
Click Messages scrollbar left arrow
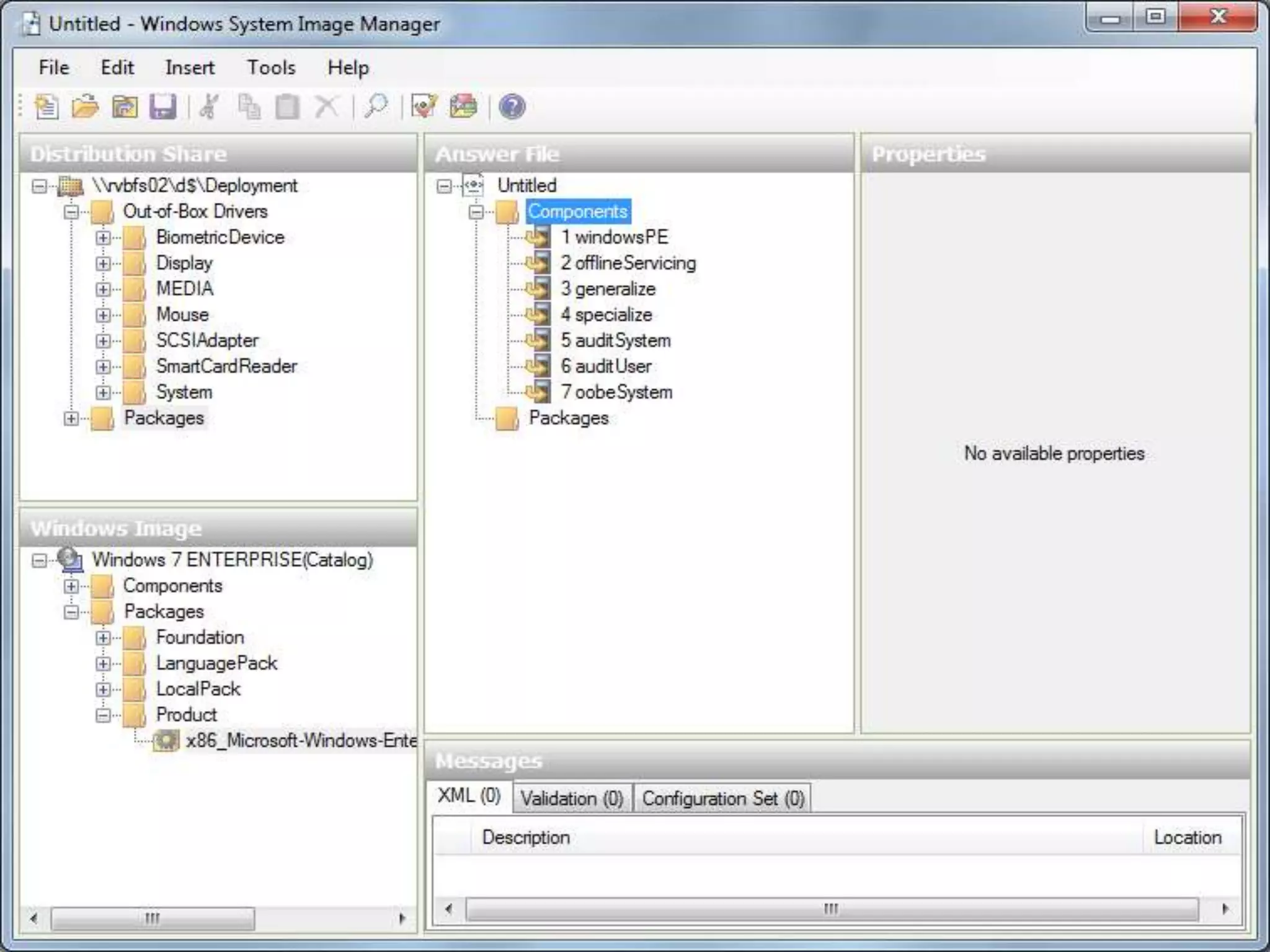click(x=448, y=909)
